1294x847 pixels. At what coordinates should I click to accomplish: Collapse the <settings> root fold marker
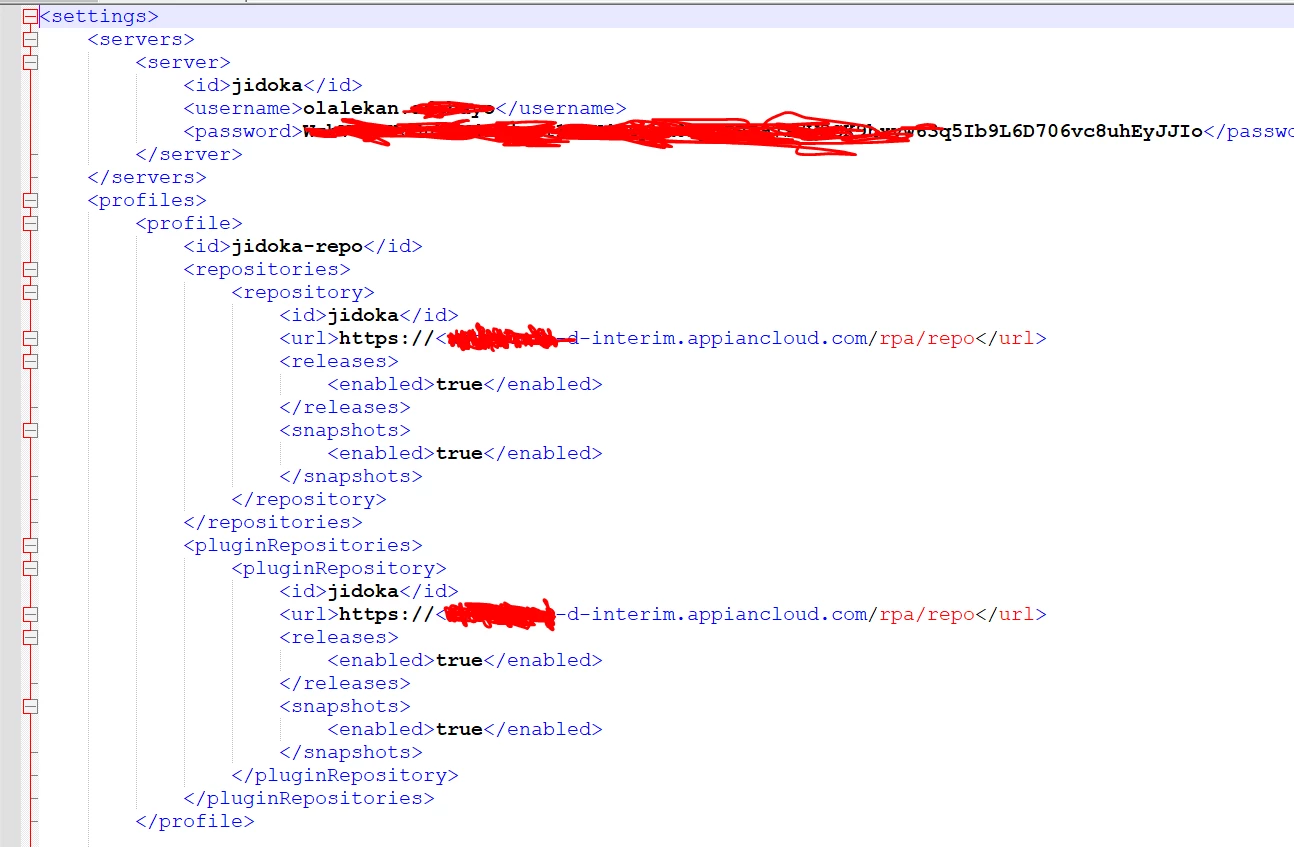point(30,16)
